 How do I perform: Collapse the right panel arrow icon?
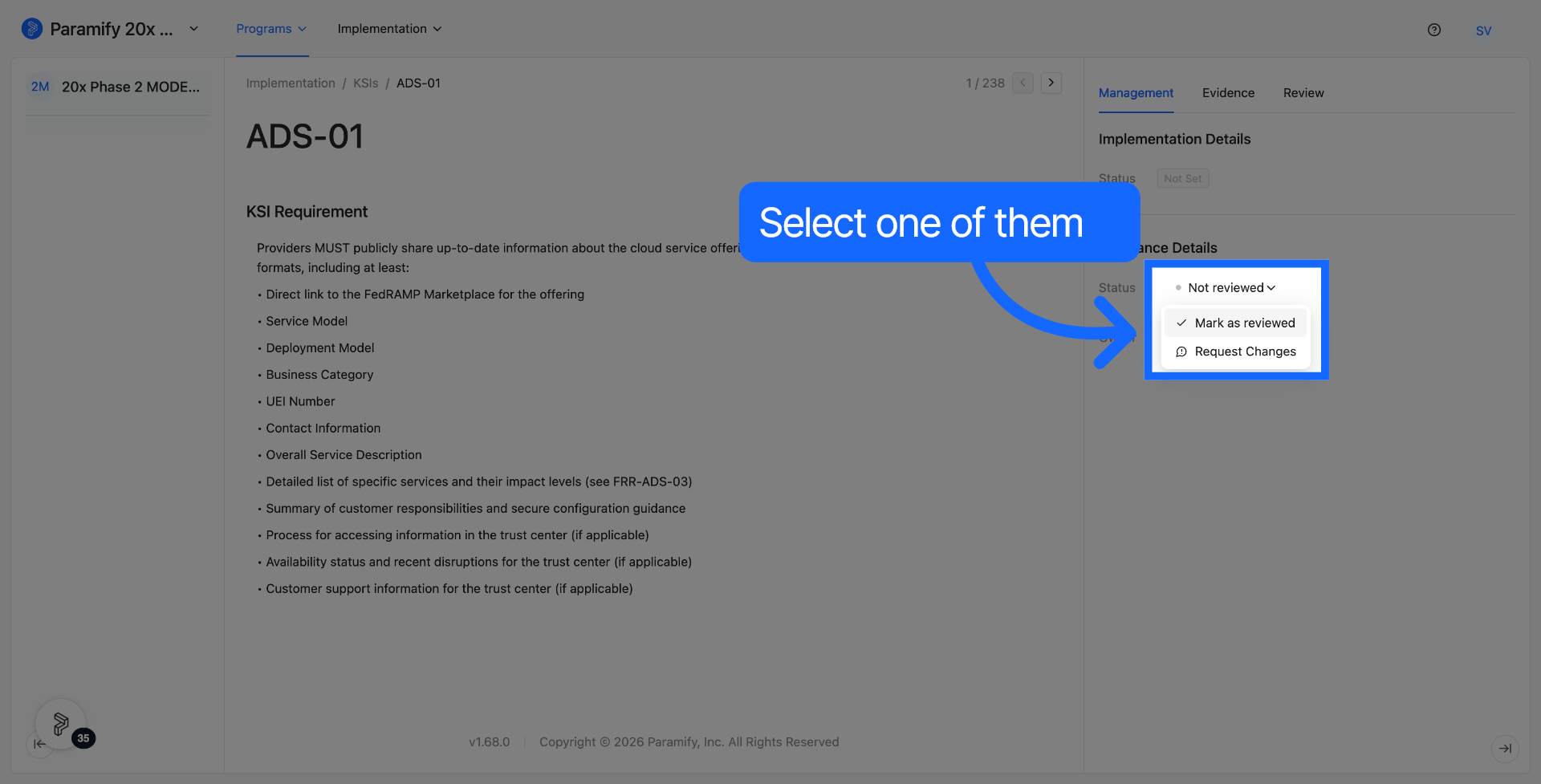(x=1505, y=748)
